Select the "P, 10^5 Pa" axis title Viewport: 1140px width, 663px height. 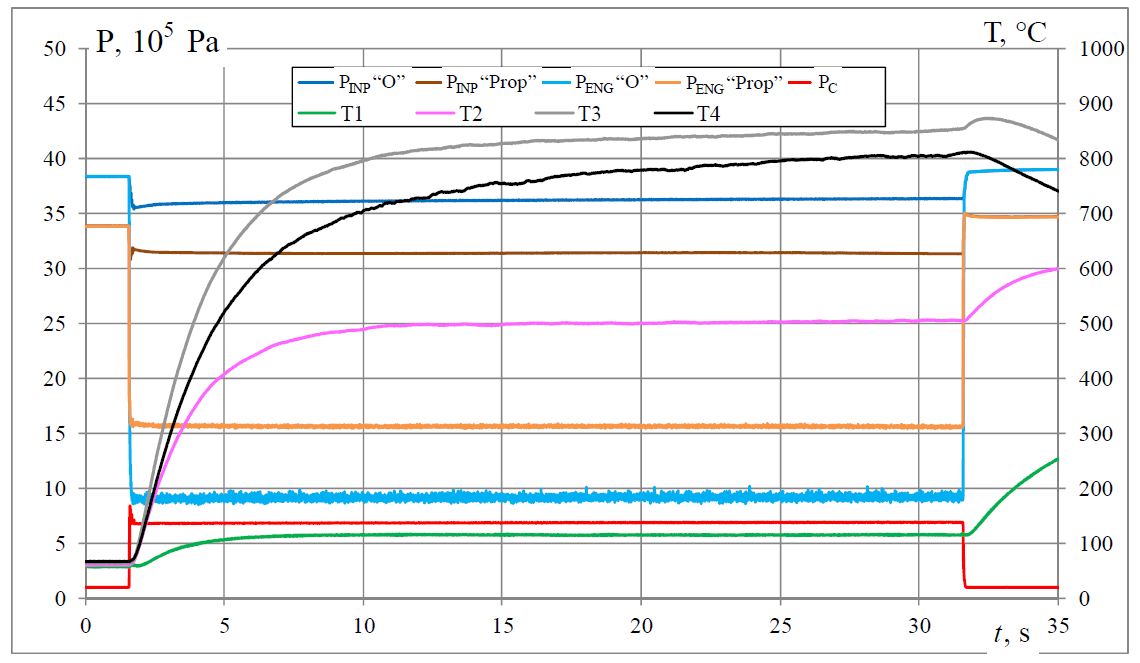(x=157, y=42)
